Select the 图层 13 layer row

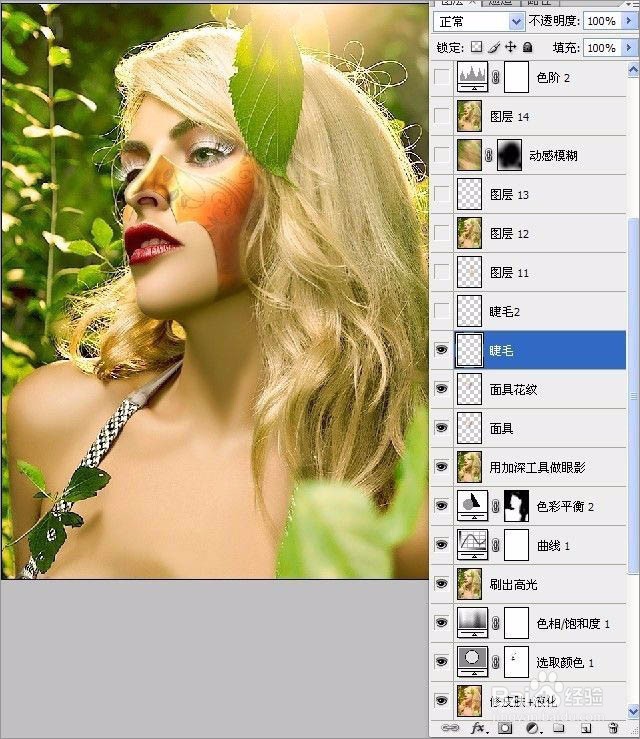(528, 194)
